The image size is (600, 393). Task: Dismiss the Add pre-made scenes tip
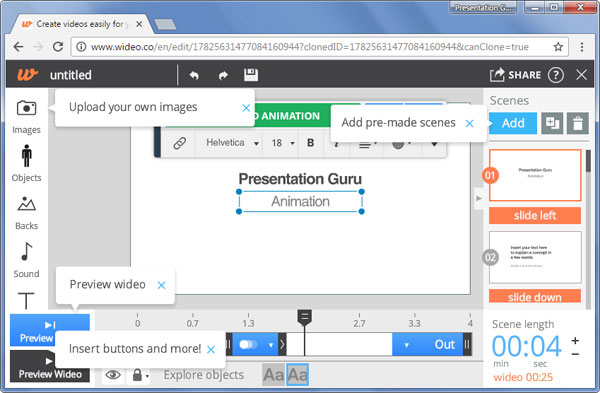click(x=470, y=123)
